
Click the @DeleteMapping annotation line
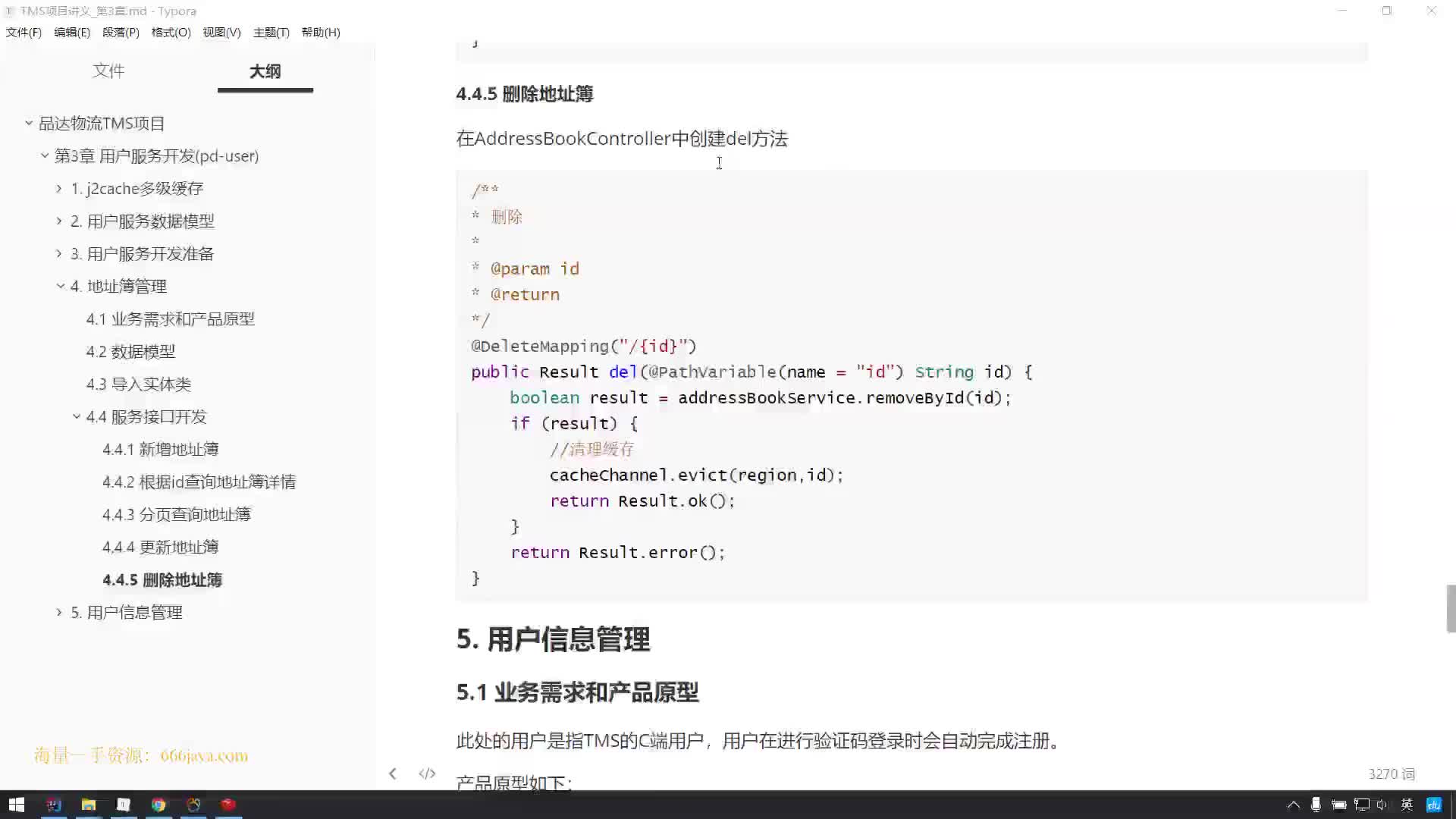pyautogui.click(x=584, y=347)
